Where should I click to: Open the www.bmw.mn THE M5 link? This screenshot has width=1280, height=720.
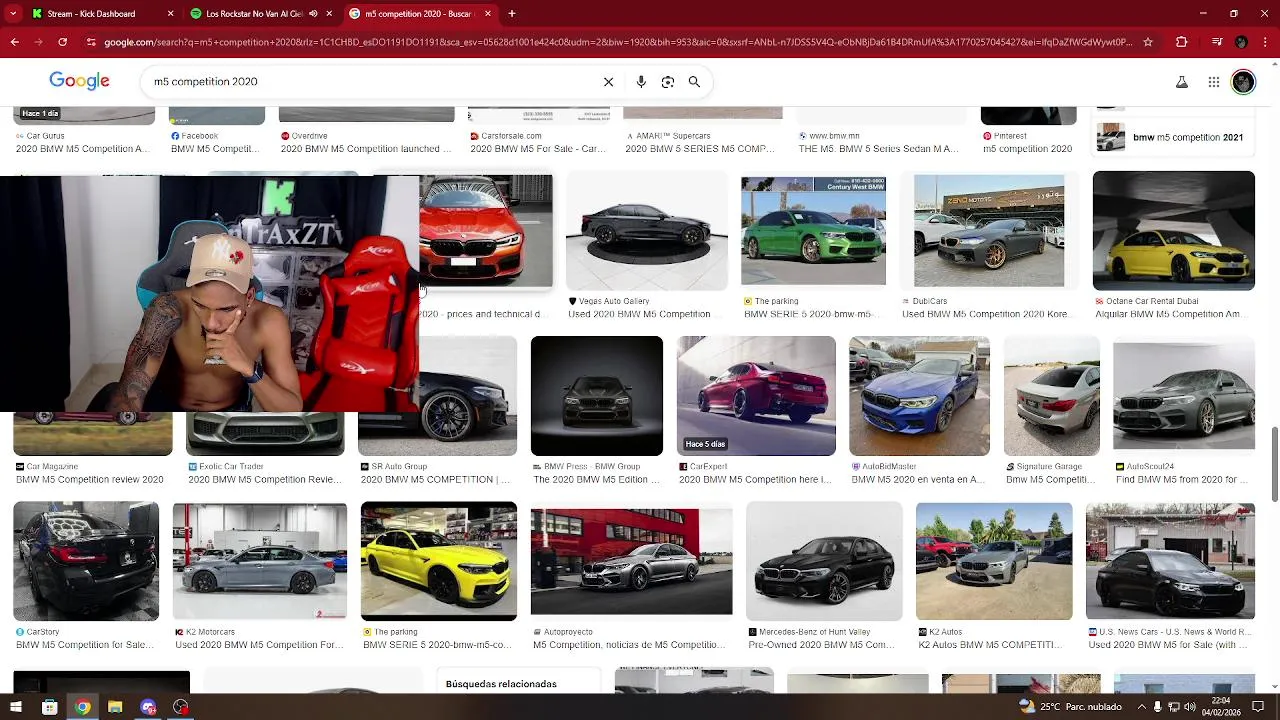tap(879, 149)
